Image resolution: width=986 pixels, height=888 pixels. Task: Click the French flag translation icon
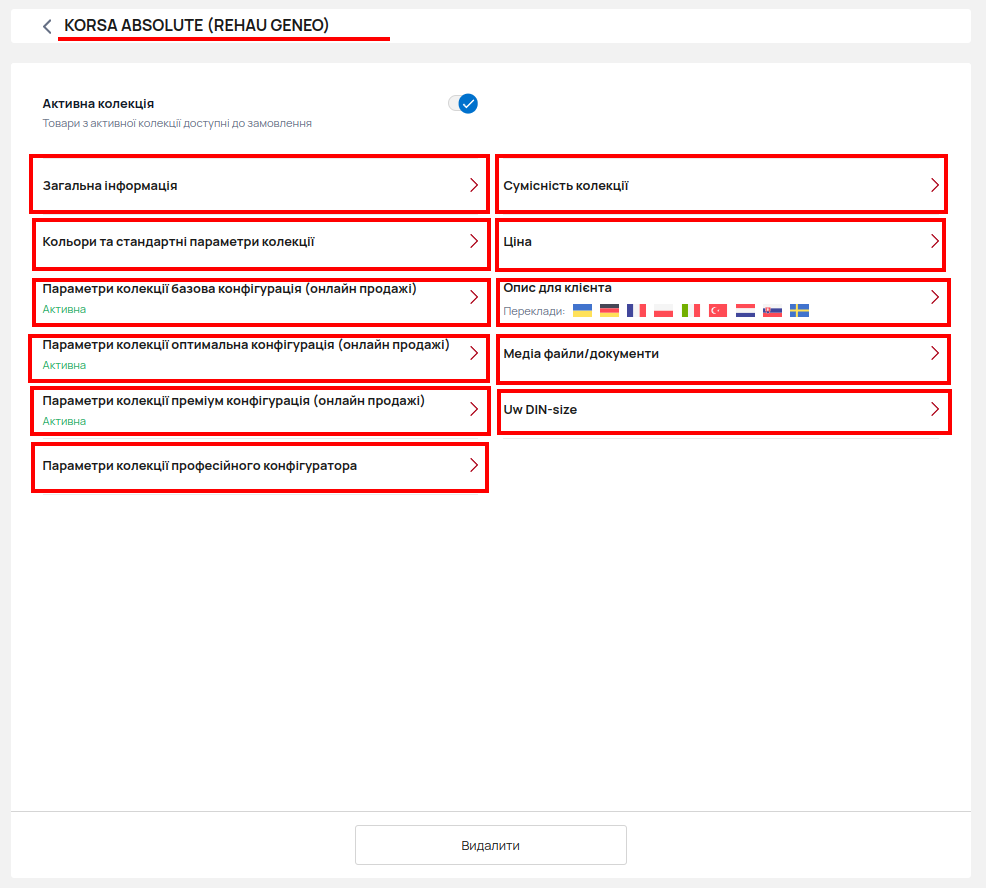[636, 311]
